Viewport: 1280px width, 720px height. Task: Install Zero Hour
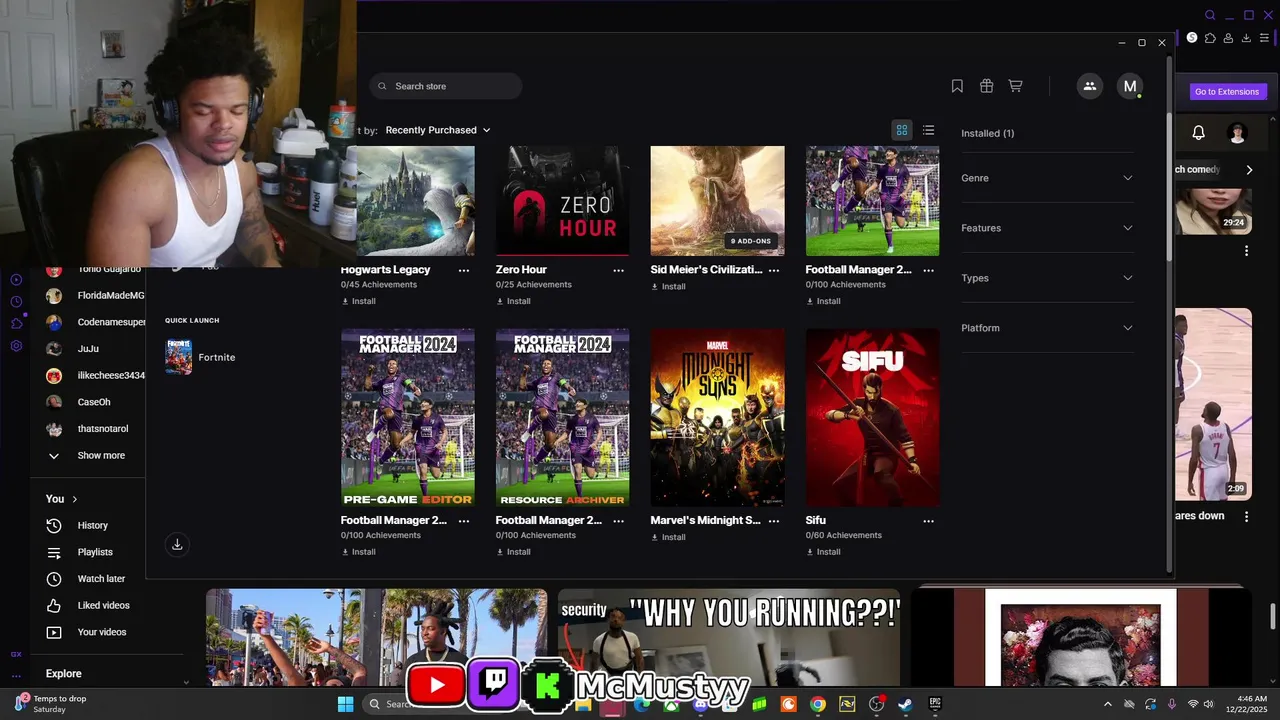point(513,301)
